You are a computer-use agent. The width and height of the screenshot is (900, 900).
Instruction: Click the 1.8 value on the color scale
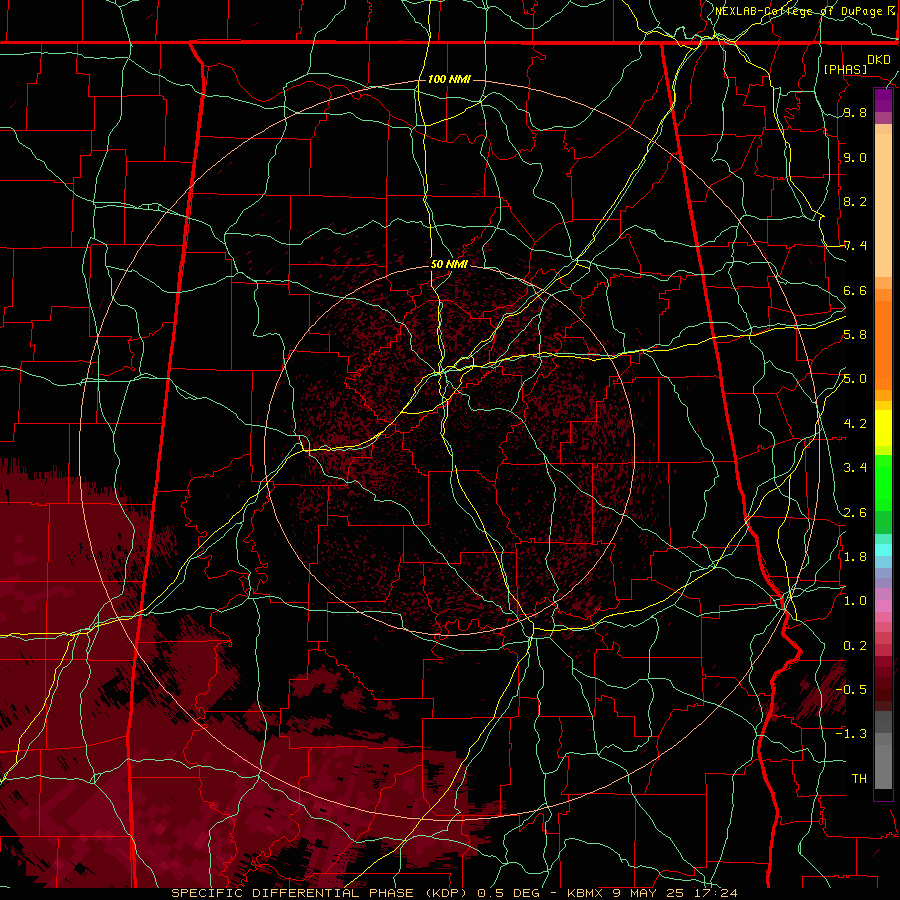(855, 557)
